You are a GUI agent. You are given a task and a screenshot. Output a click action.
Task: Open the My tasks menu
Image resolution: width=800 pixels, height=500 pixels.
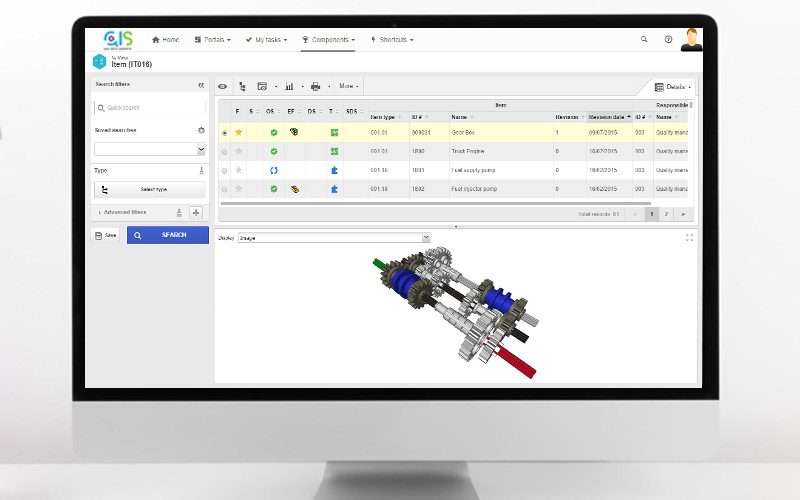coord(270,39)
